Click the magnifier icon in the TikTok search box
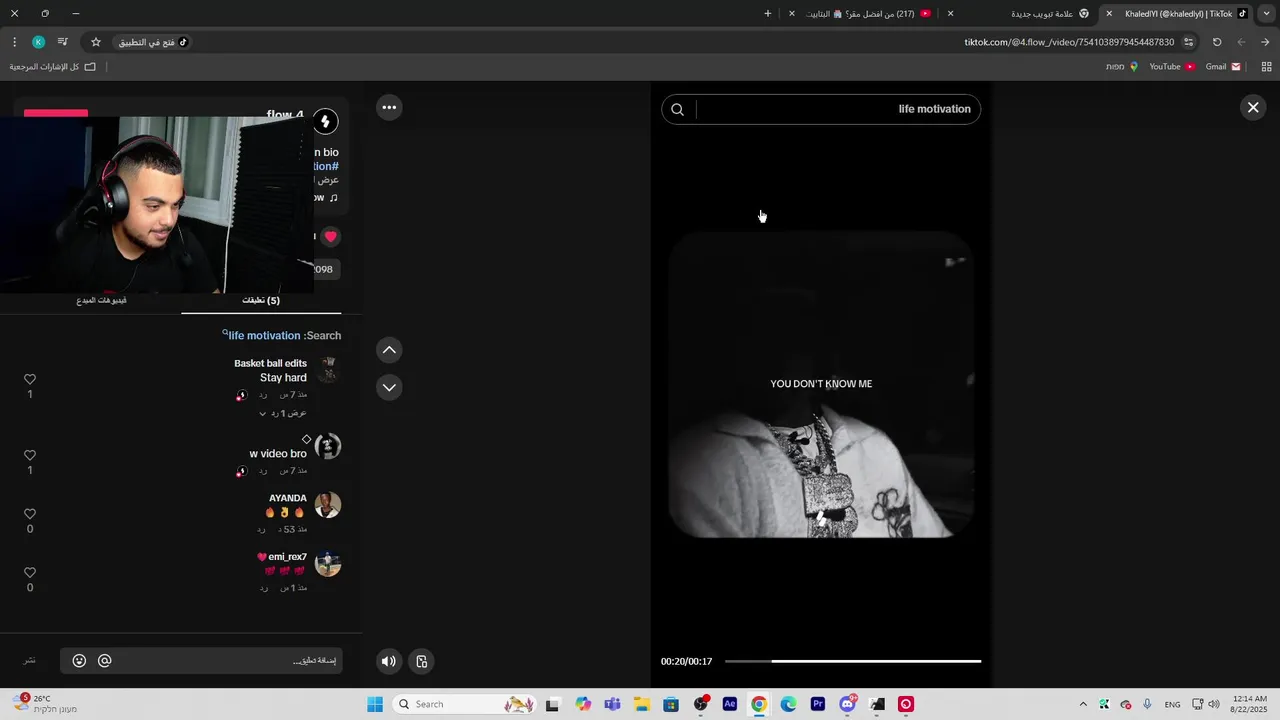This screenshot has width=1280, height=720. tap(677, 109)
